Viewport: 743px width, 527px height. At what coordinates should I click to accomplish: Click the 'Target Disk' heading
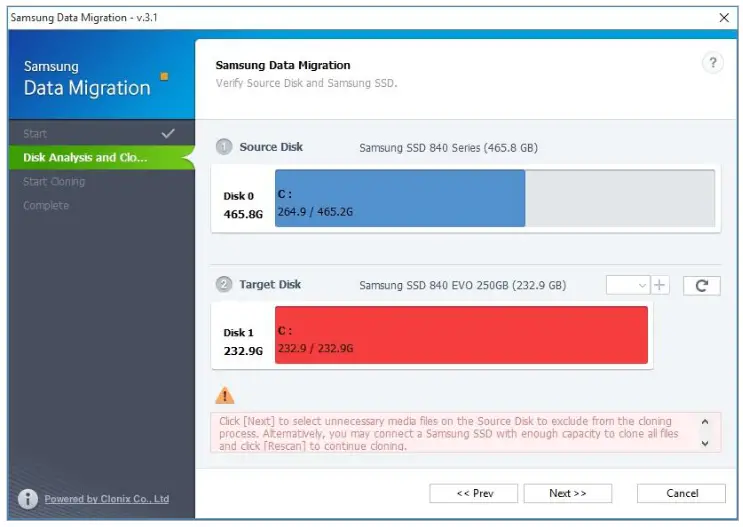270,284
